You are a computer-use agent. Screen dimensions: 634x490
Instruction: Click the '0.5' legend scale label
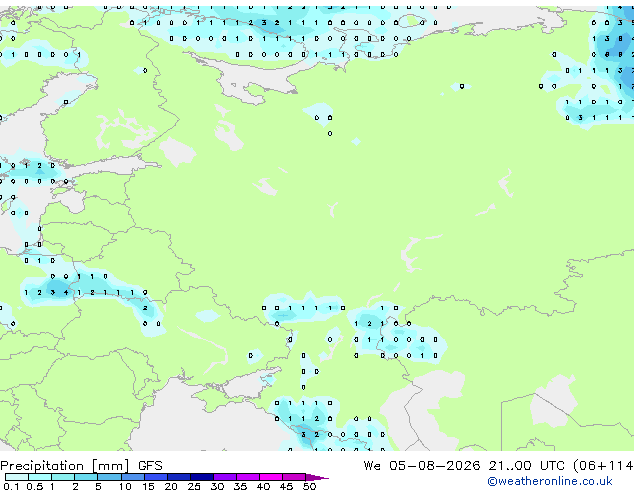click(35, 486)
